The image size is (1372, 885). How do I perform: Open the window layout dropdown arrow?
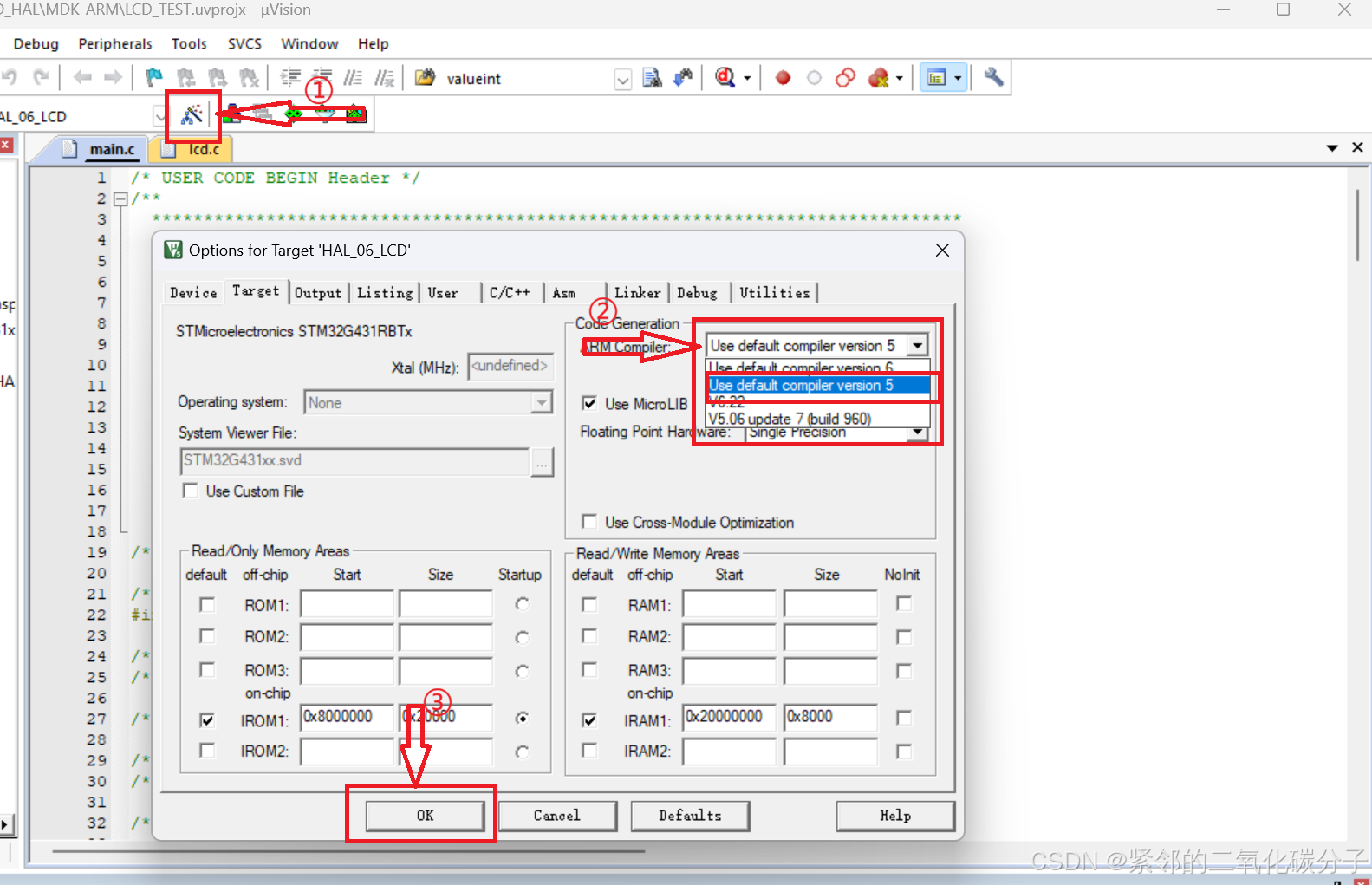coord(958,79)
